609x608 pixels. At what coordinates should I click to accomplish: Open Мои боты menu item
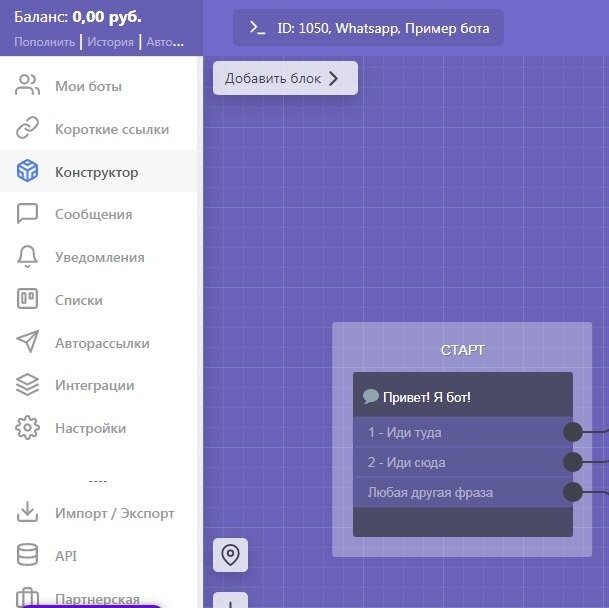click(99, 86)
